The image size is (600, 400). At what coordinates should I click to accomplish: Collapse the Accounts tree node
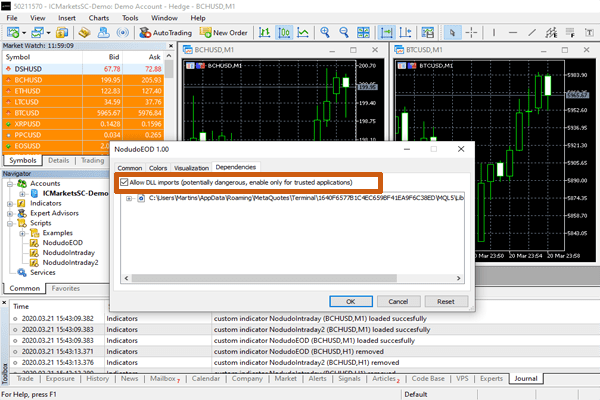(10, 184)
